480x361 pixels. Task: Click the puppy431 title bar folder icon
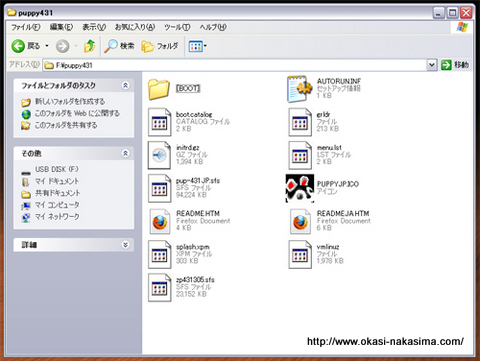click(x=12, y=13)
